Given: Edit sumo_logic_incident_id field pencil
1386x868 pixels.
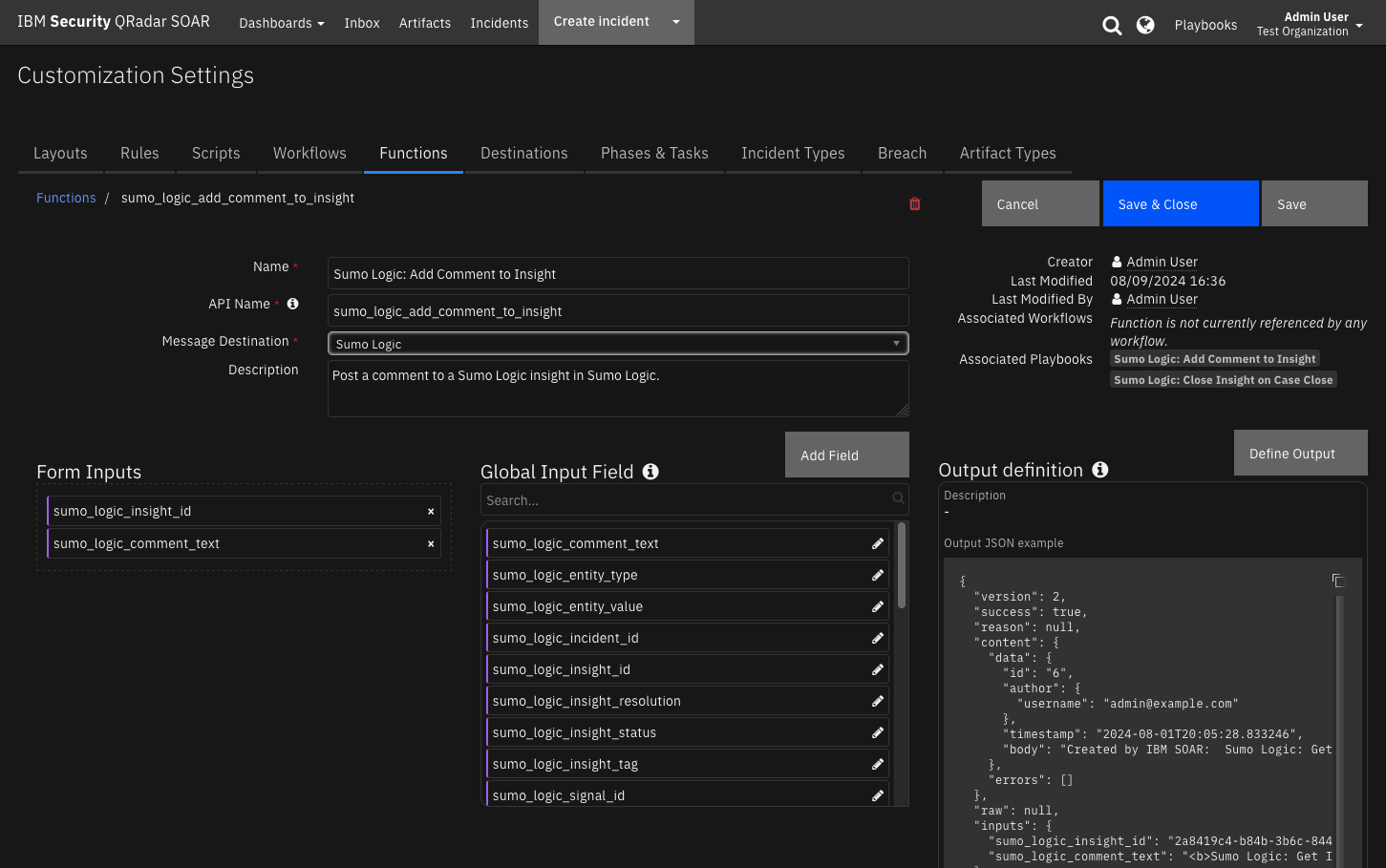Looking at the screenshot, I should [x=878, y=638].
